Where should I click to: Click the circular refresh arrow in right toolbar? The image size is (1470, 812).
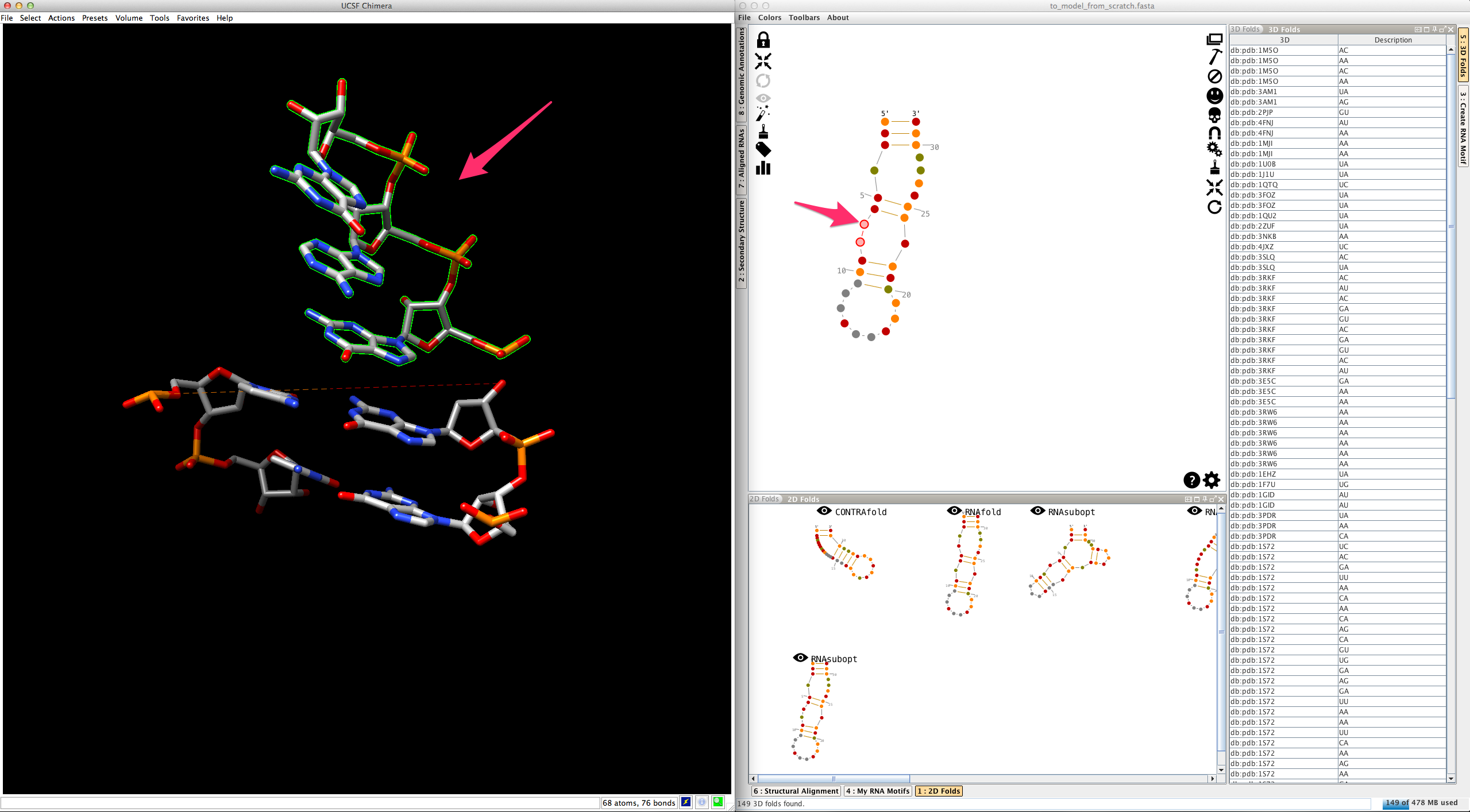[x=1214, y=207]
